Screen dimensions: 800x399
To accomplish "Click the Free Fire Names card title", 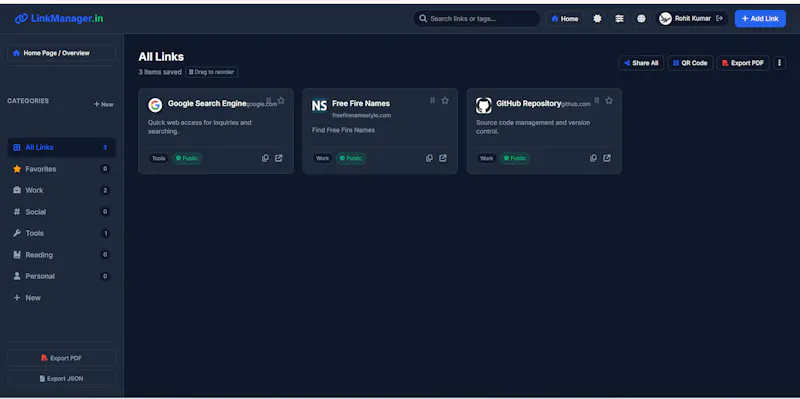I will click(x=361, y=104).
